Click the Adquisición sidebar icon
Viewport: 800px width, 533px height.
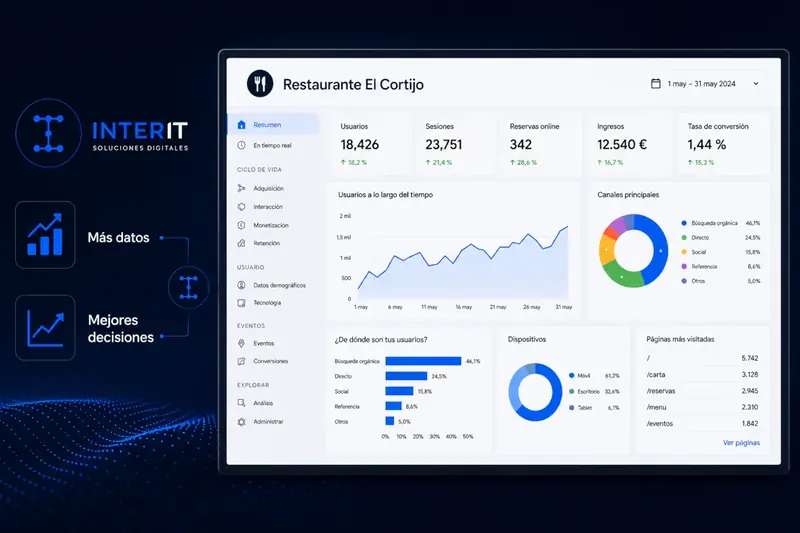coord(241,188)
